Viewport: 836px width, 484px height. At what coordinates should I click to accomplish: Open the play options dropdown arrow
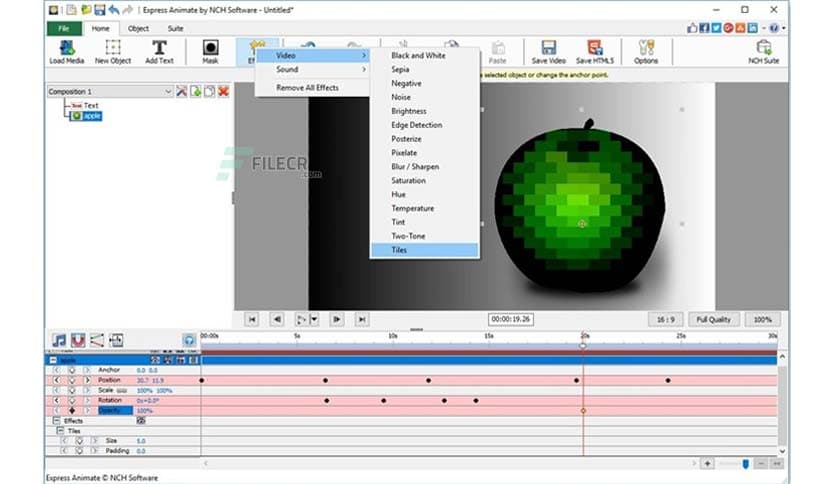314,319
